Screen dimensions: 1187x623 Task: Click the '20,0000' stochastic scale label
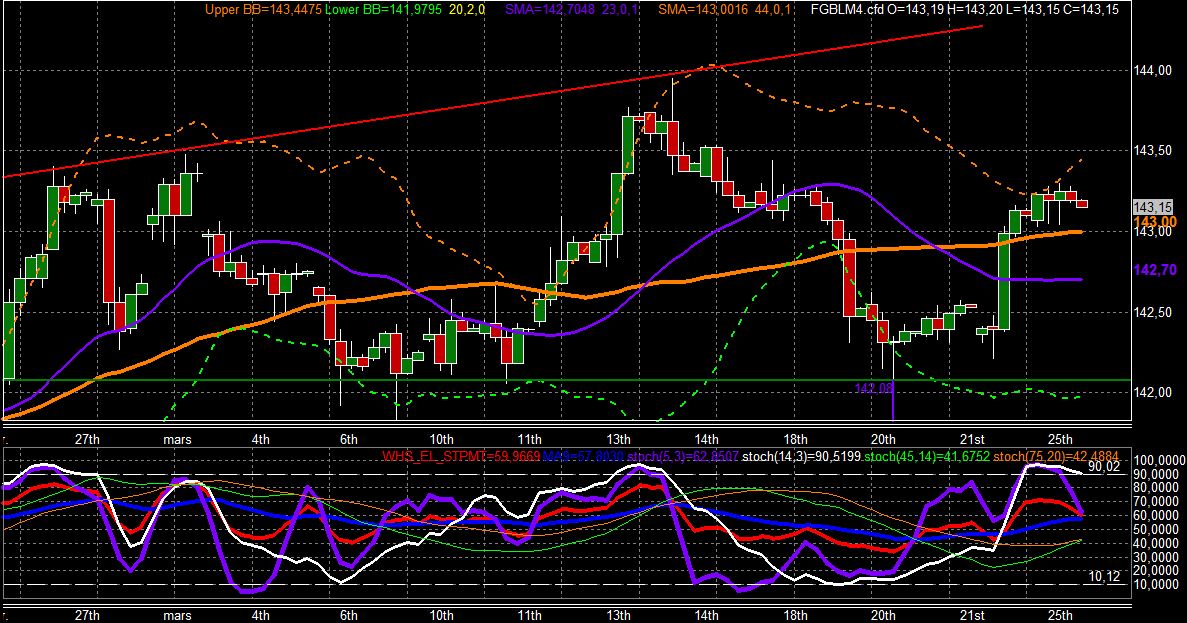(x=1156, y=570)
